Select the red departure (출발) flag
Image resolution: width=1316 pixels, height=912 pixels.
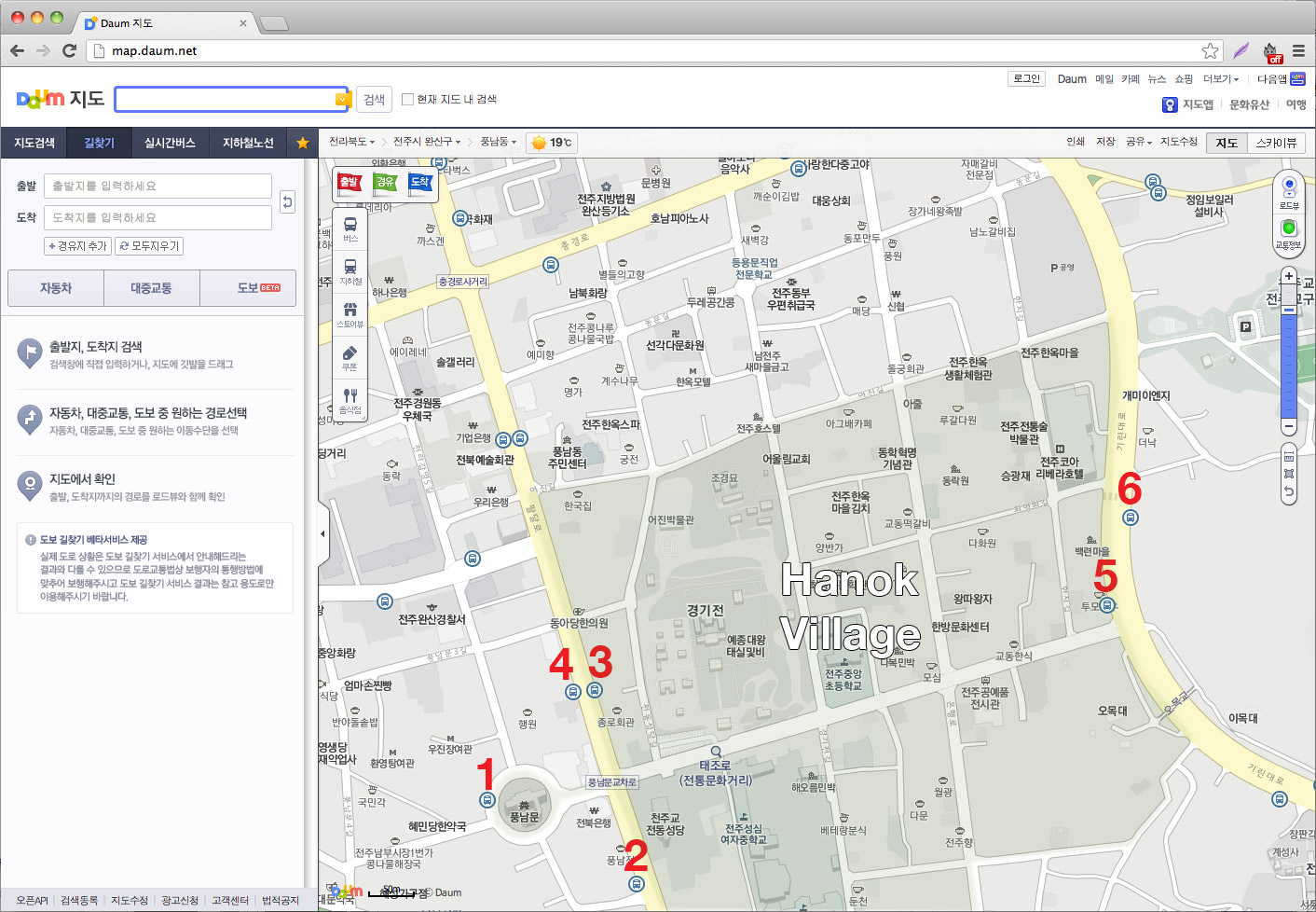(350, 183)
